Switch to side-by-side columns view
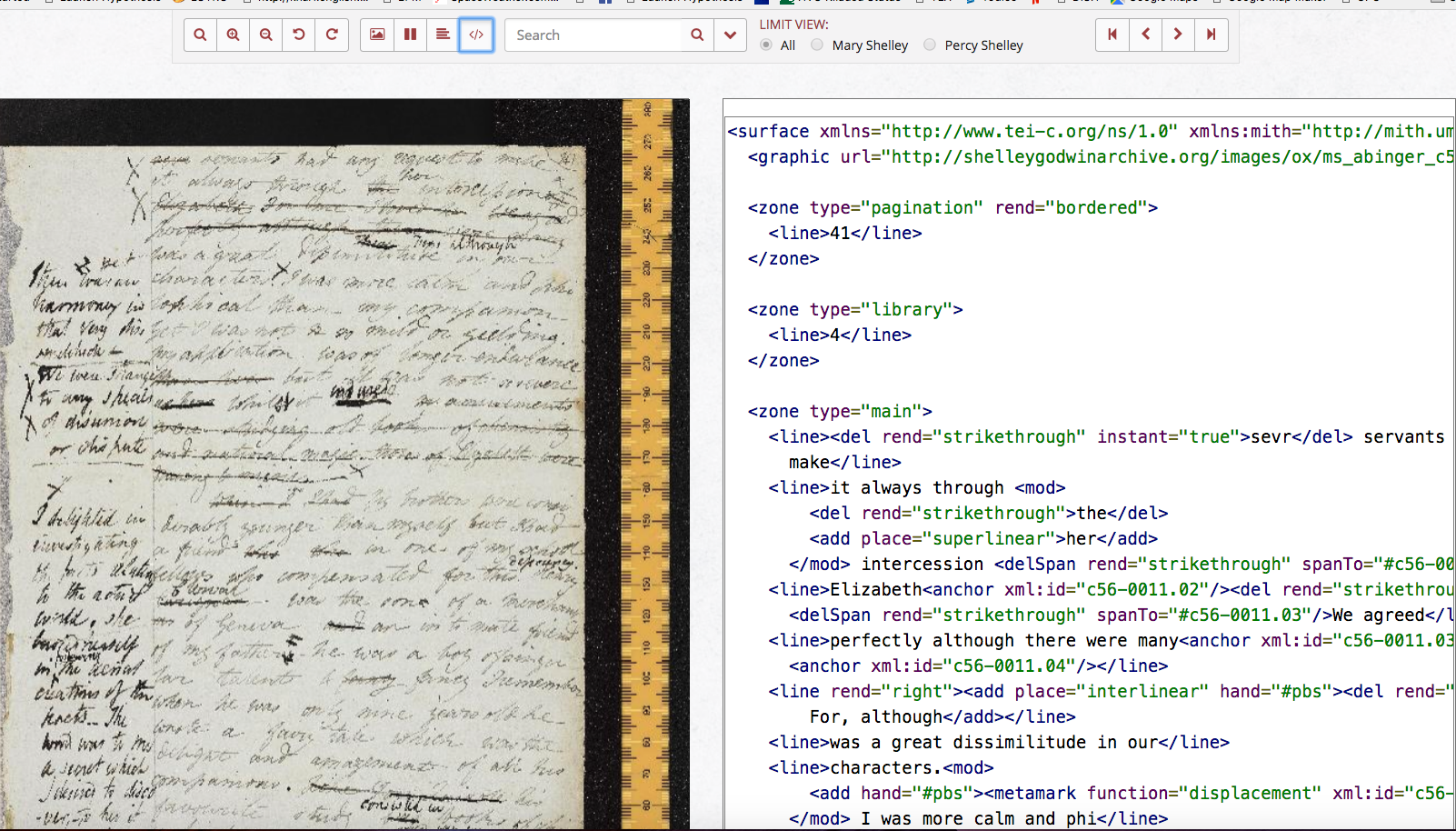 [410, 35]
